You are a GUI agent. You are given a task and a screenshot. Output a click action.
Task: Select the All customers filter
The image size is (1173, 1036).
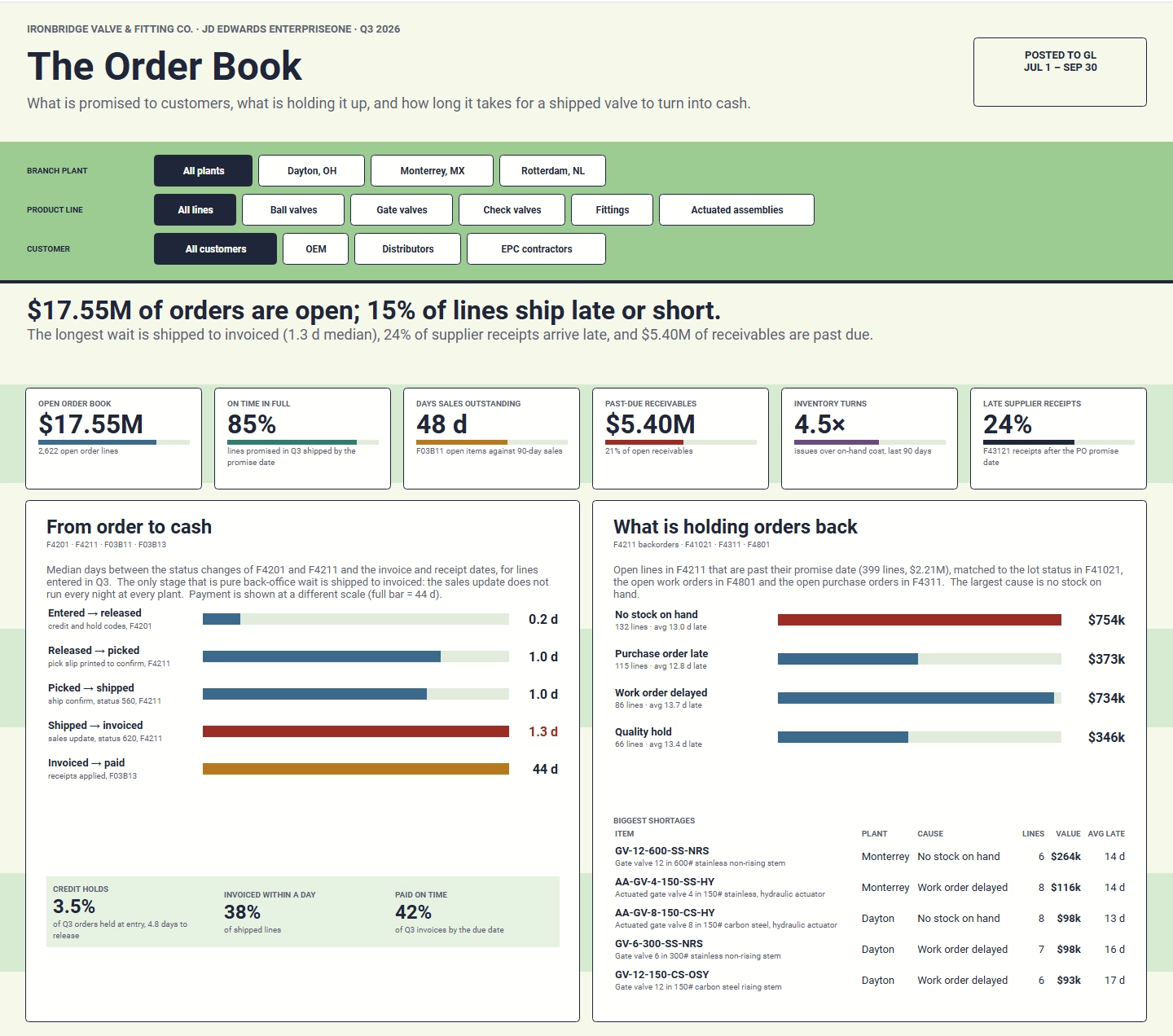[x=215, y=249]
